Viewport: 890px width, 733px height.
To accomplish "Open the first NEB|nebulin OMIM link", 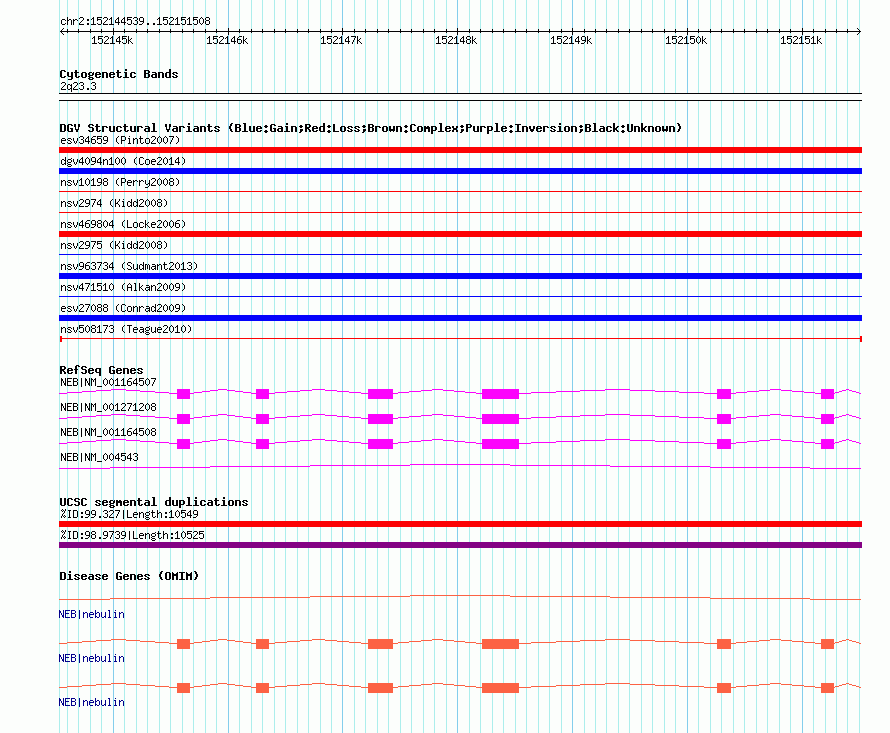I will coord(91,614).
